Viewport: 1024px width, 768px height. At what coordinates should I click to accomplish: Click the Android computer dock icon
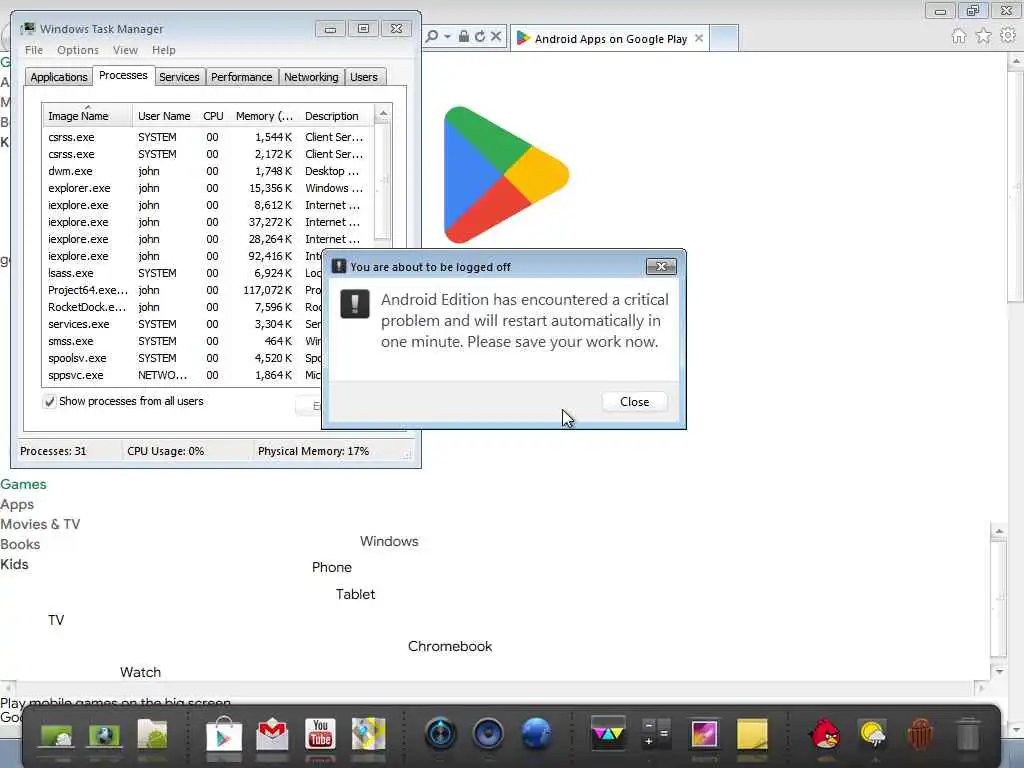[57, 735]
